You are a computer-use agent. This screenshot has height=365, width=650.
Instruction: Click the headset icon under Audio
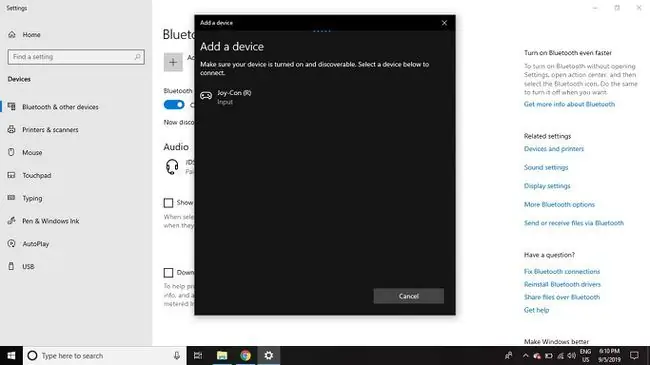pyautogui.click(x=172, y=167)
